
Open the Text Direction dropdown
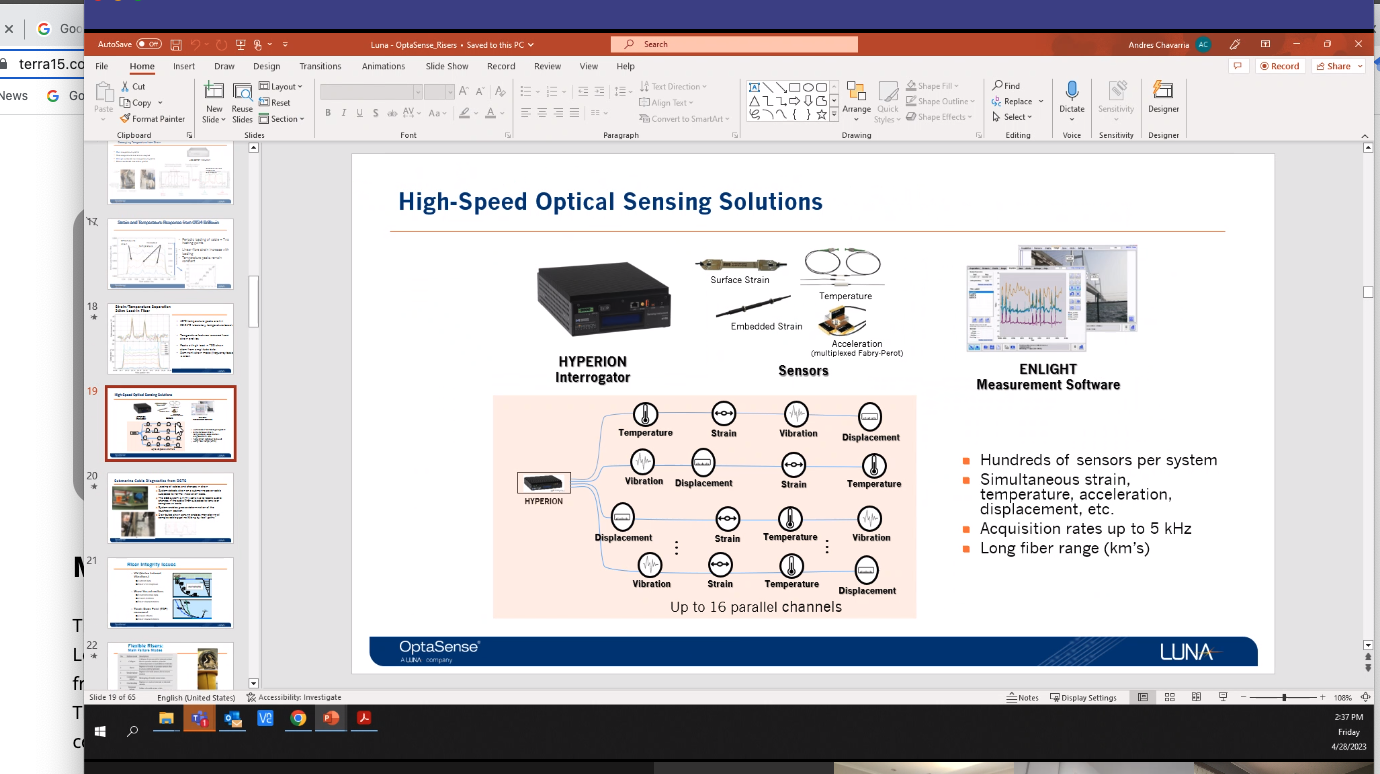coord(673,87)
